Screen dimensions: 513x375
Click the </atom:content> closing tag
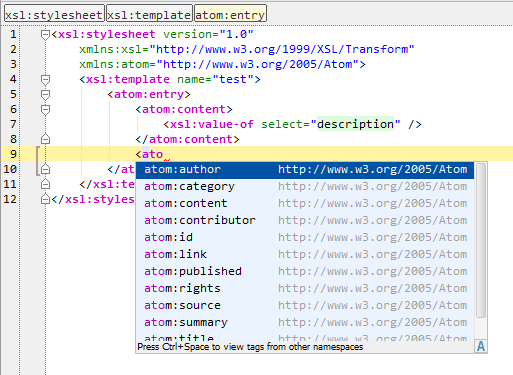click(187, 139)
